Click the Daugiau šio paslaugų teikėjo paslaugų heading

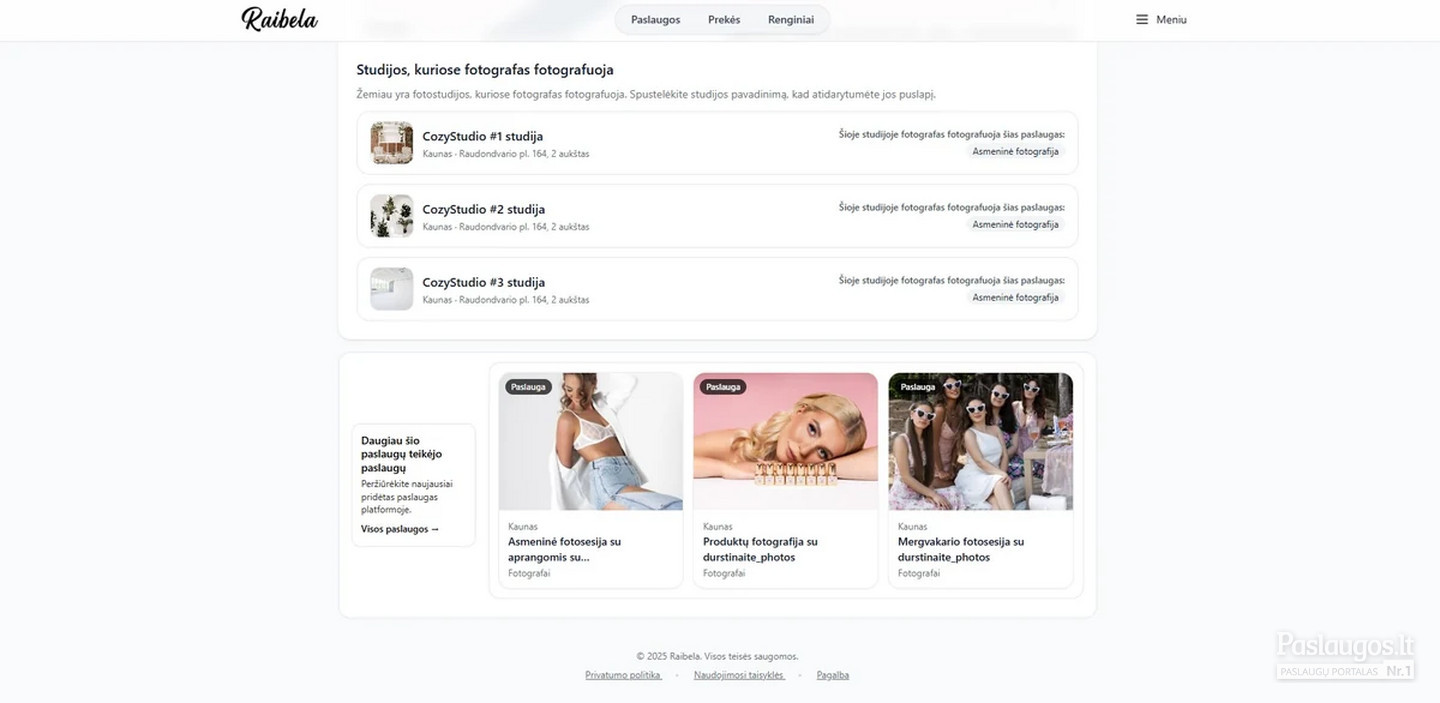[x=401, y=454]
